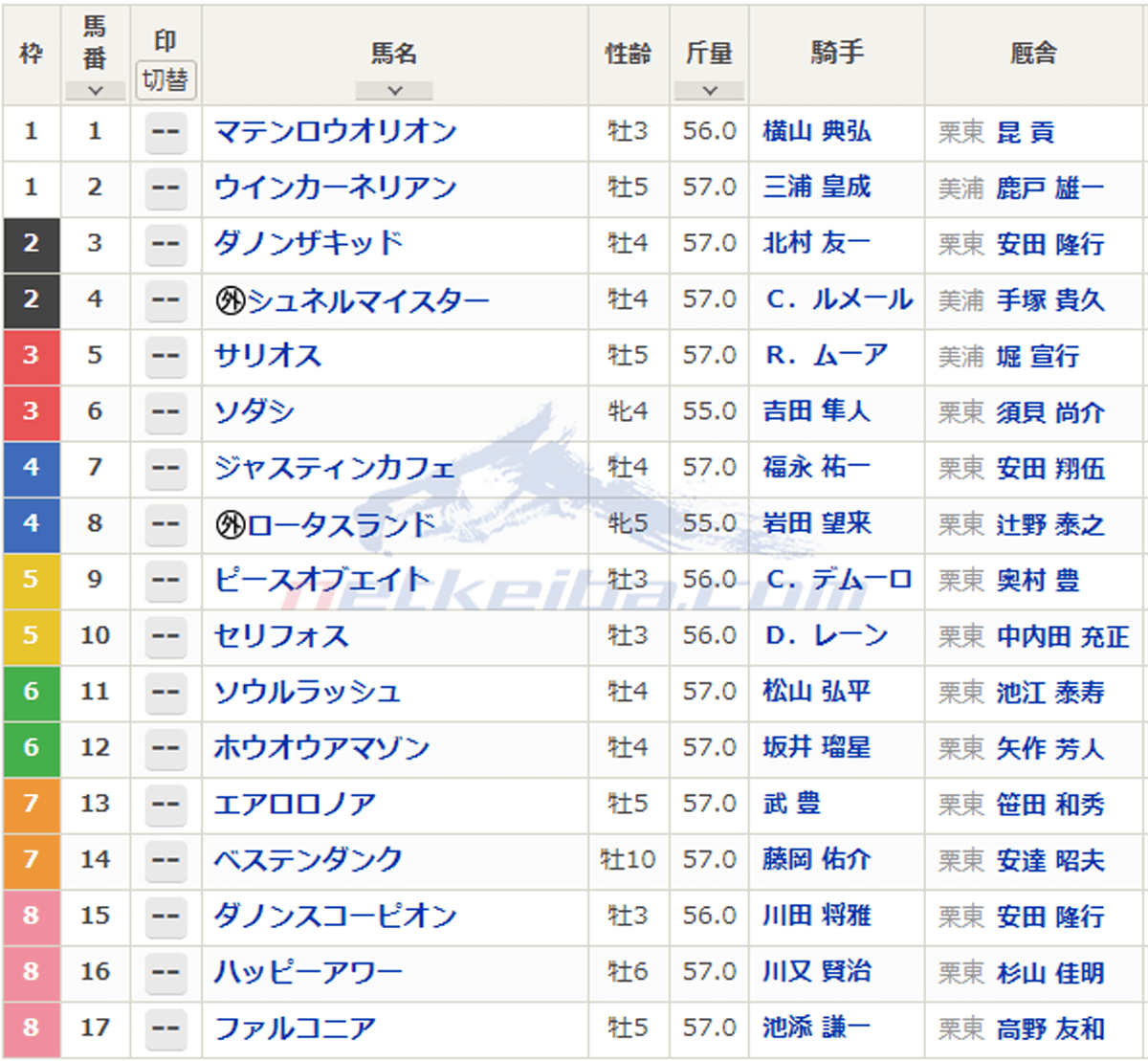Open the 馬番 sort dropdown arrow

(x=95, y=91)
